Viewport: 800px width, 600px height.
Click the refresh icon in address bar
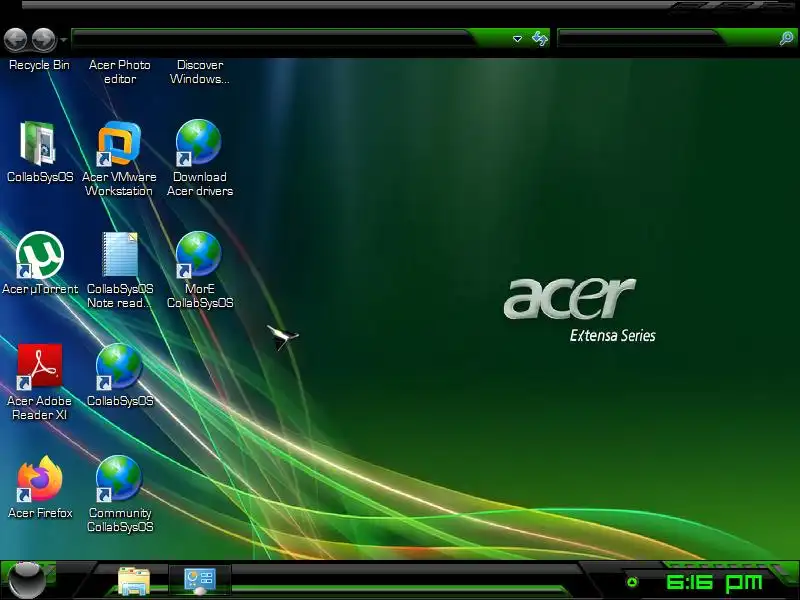(539, 38)
